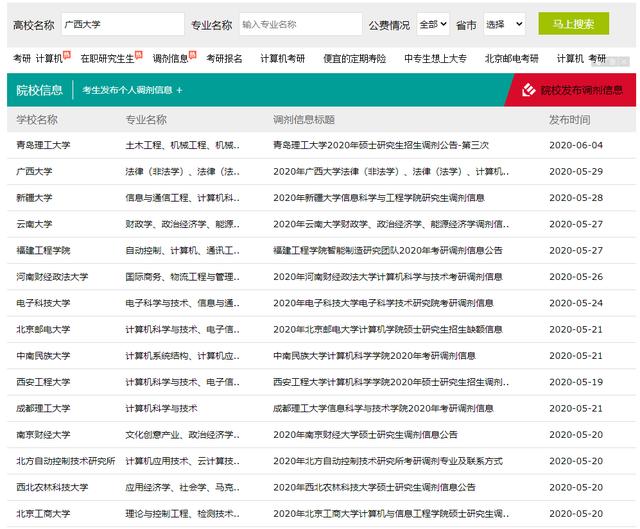Open the 省市 dropdown showing 选择

(504, 24)
